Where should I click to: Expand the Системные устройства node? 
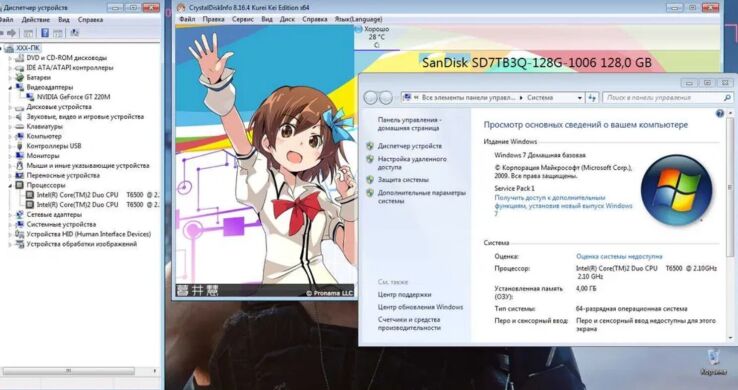10,224
